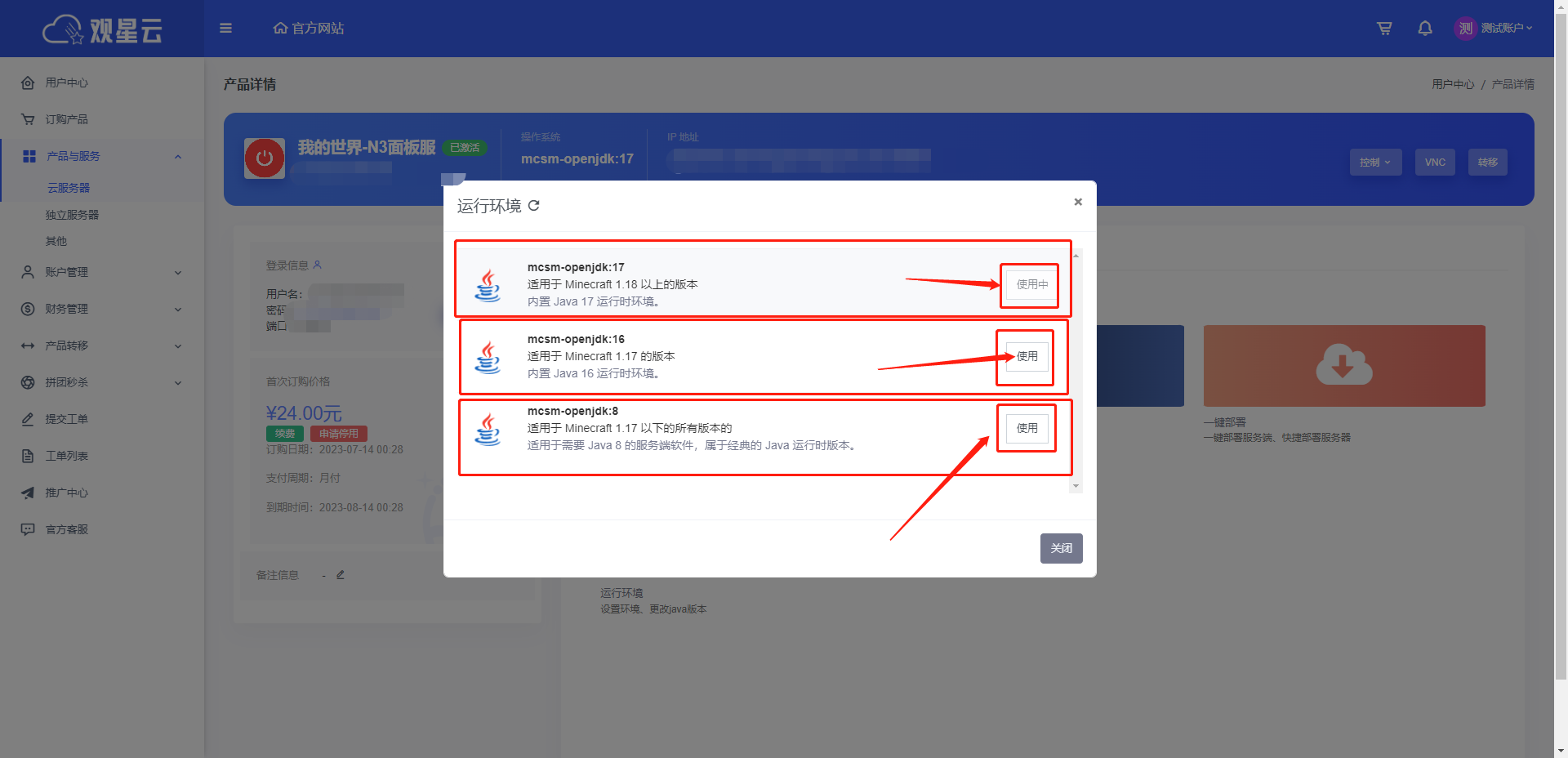Select 云服务器 submenu item

click(x=69, y=188)
